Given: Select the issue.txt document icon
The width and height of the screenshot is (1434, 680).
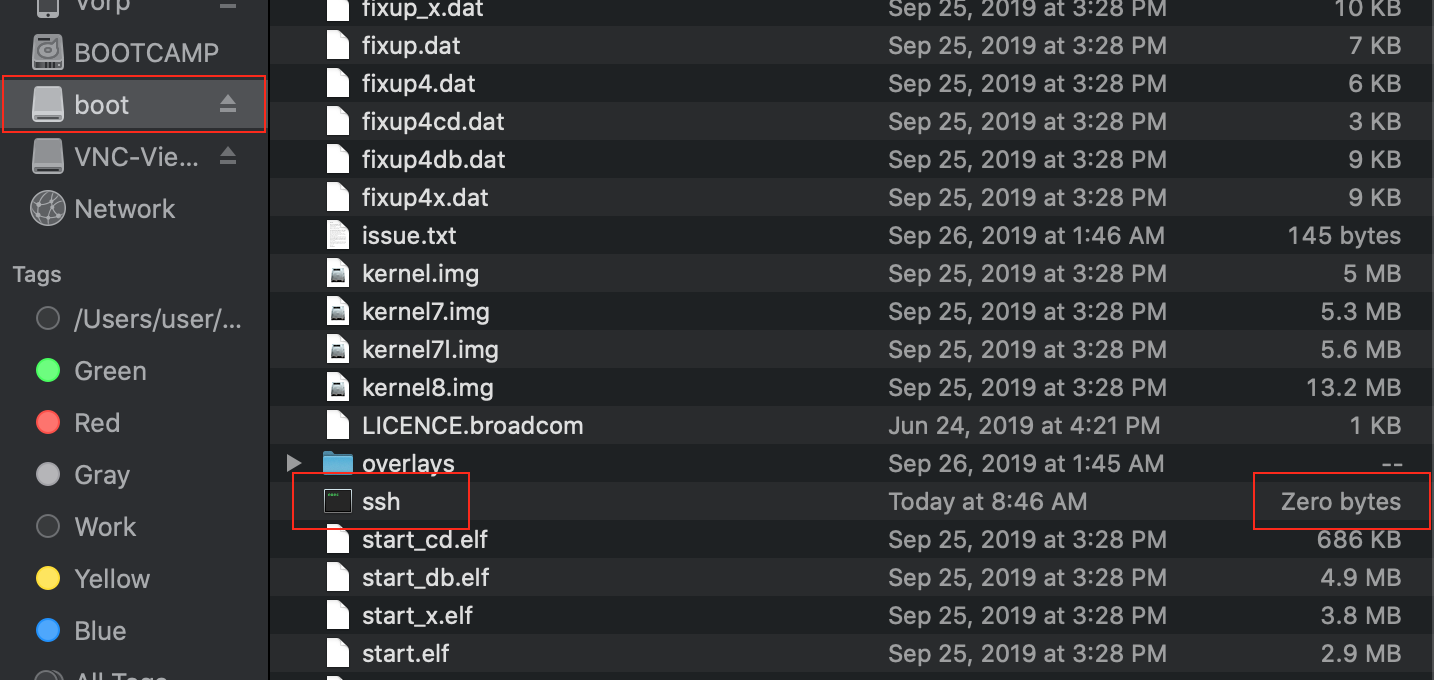Looking at the screenshot, I should [338, 235].
